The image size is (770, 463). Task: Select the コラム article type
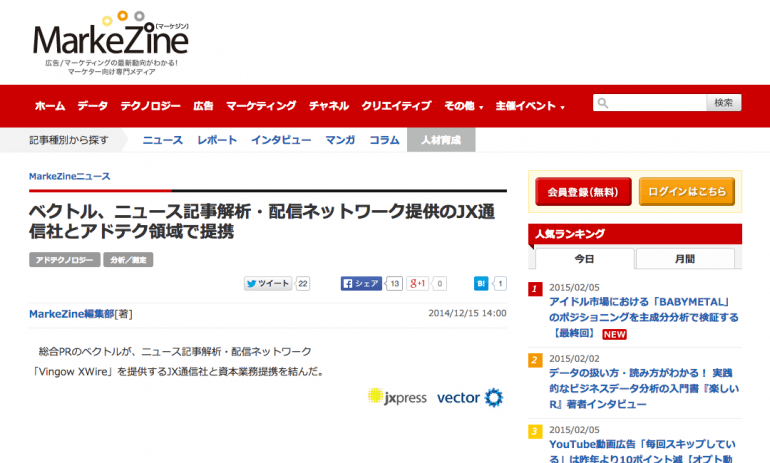385,140
